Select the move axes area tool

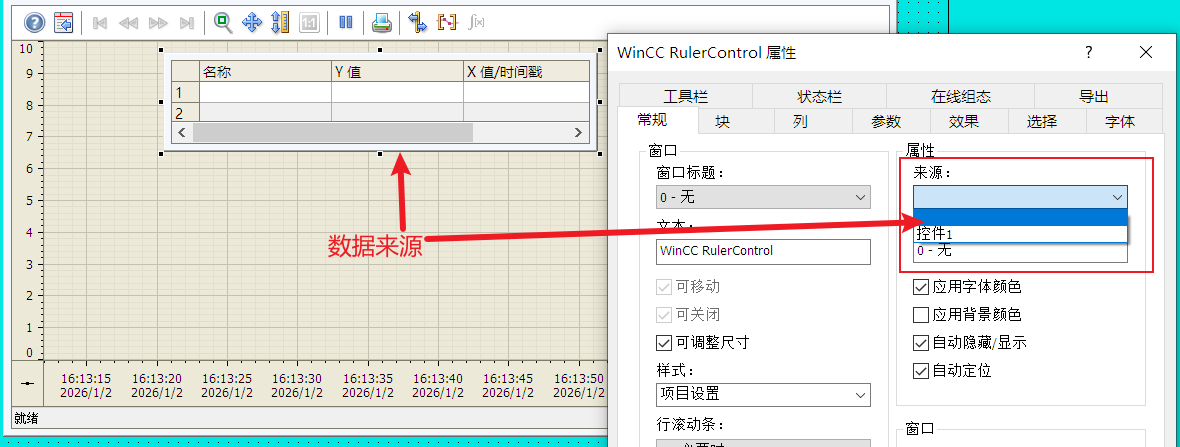coord(251,23)
